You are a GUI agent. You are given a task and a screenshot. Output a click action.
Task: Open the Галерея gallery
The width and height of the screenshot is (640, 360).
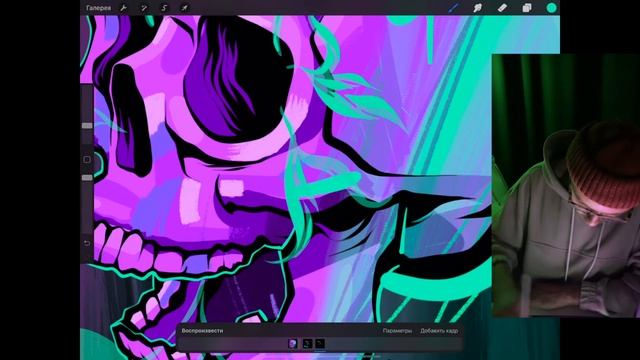coord(98,8)
